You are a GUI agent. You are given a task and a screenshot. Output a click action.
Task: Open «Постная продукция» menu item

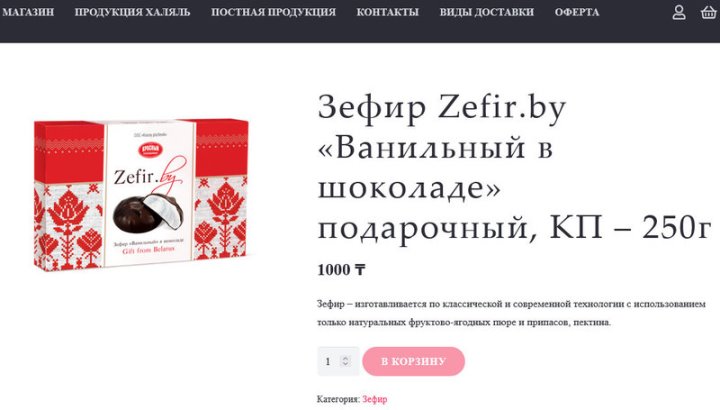pos(273,12)
